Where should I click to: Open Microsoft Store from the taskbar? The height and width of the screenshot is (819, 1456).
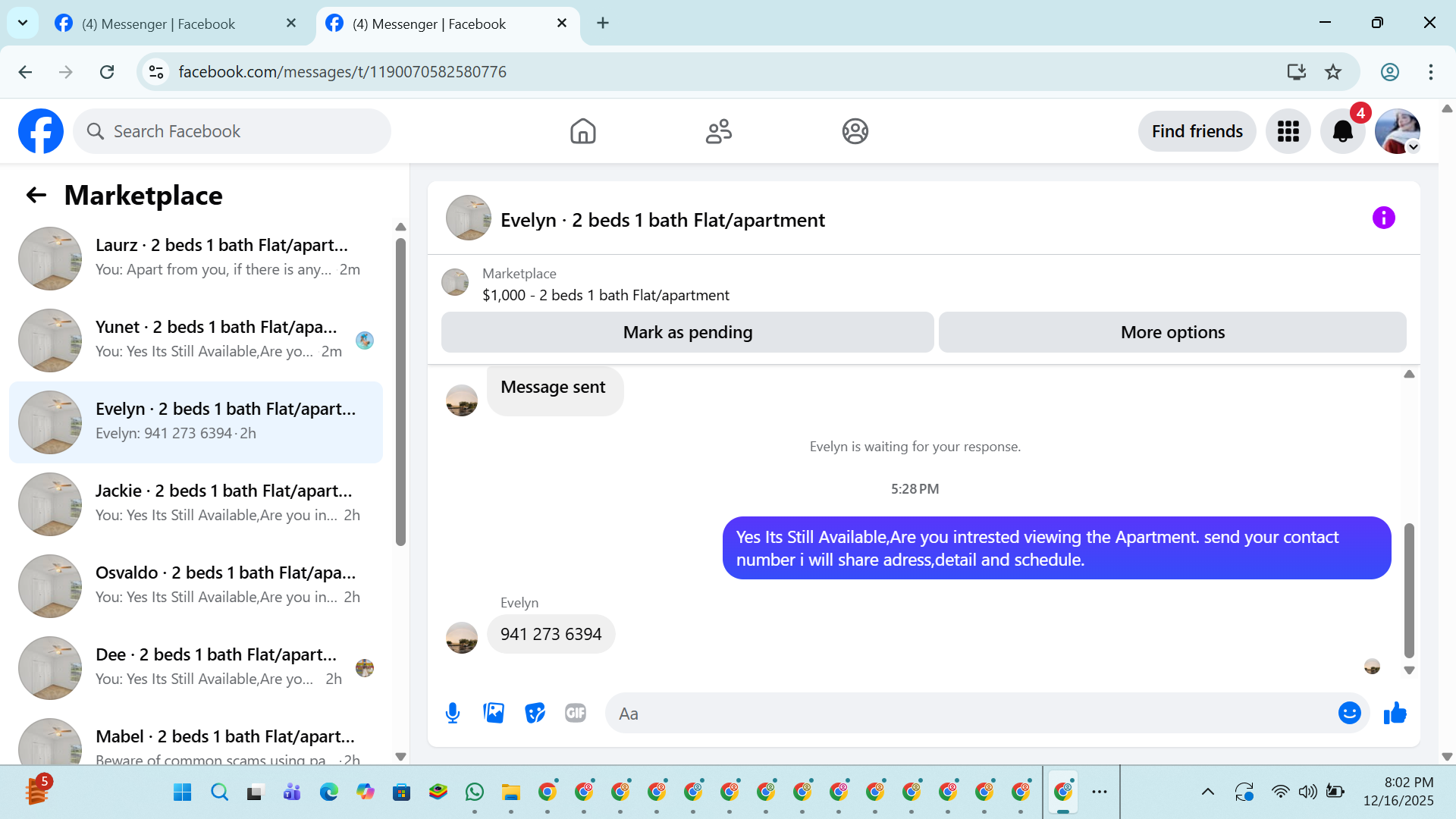click(x=401, y=792)
